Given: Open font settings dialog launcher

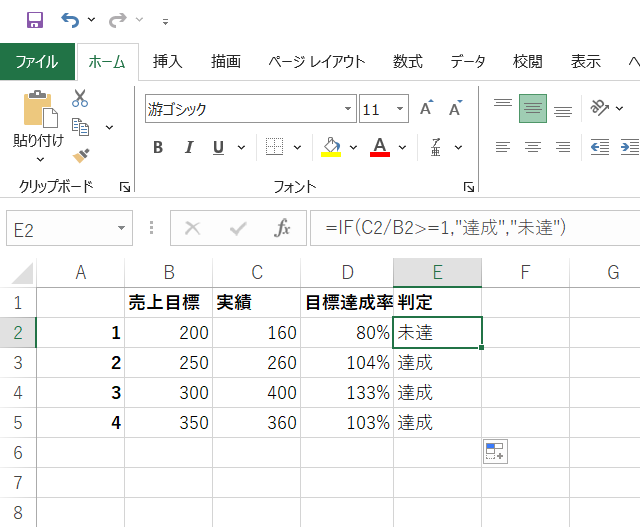Looking at the screenshot, I should coord(468,187).
